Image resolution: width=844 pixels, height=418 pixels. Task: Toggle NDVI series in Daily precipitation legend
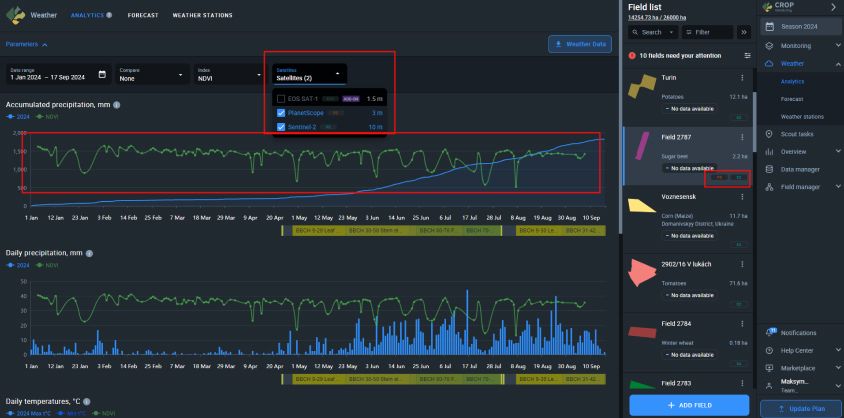click(x=47, y=265)
